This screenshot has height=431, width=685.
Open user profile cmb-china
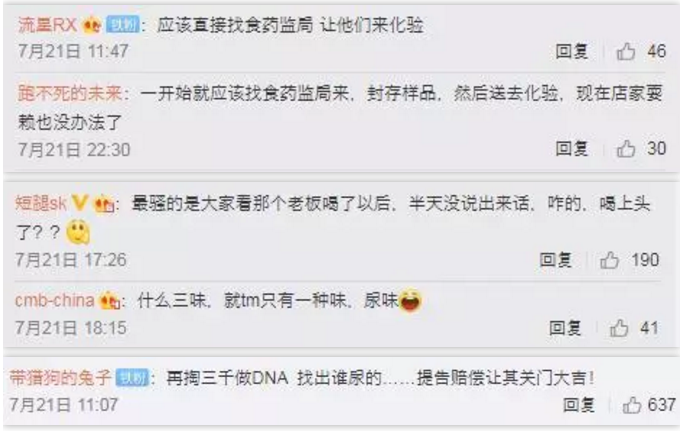coord(55,300)
